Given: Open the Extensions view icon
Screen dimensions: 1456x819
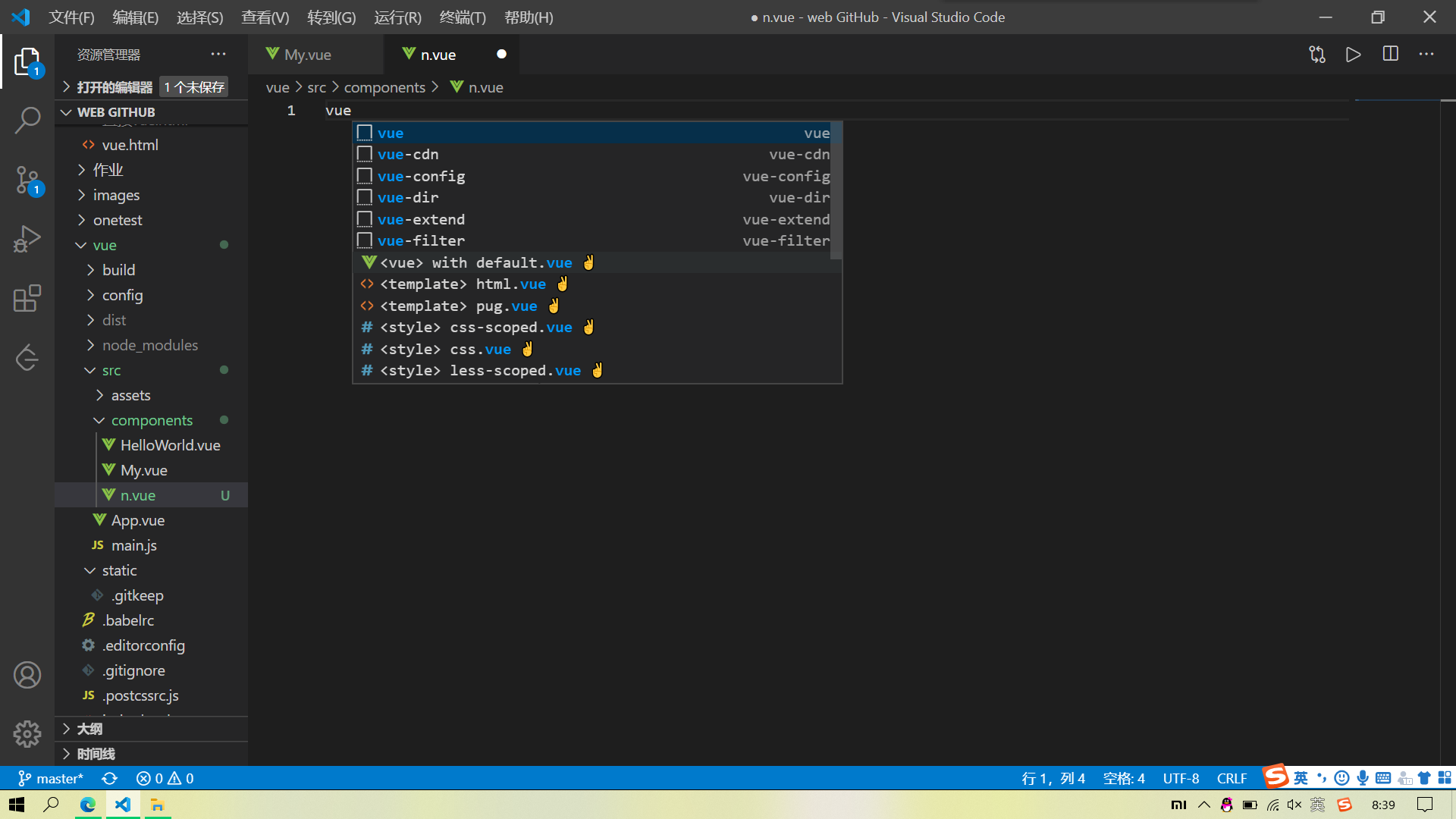Looking at the screenshot, I should pyautogui.click(x=27, y=298).
